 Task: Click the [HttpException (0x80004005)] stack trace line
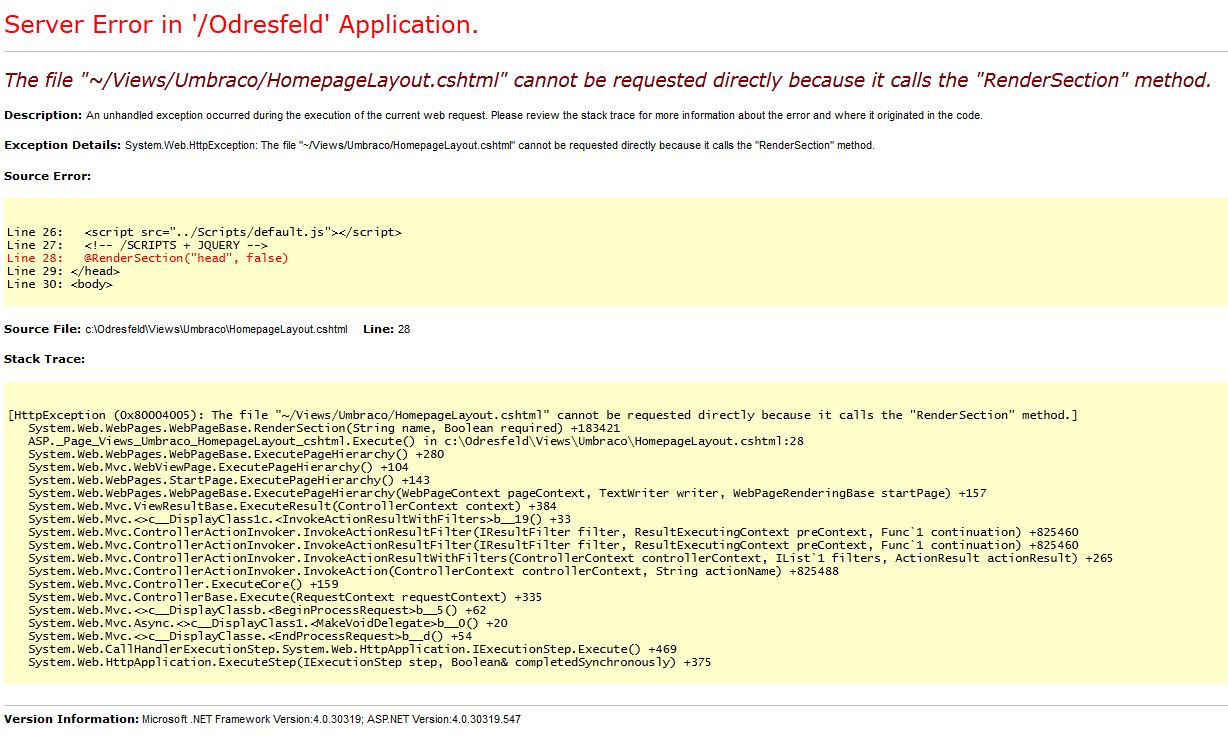point(542,415)
